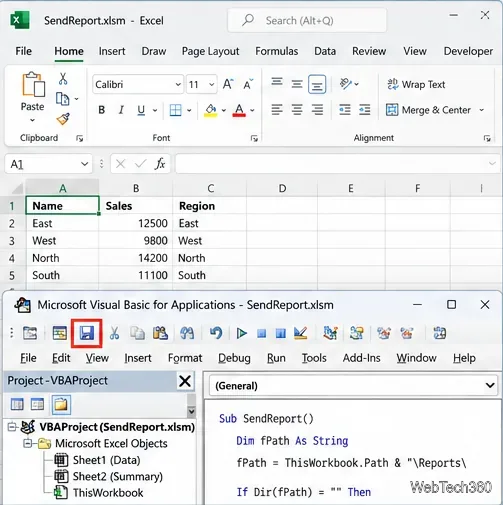Click the Insert Function fx icon
The height and width of the screenshot is (505, 503).
click(x=160, y=164)
